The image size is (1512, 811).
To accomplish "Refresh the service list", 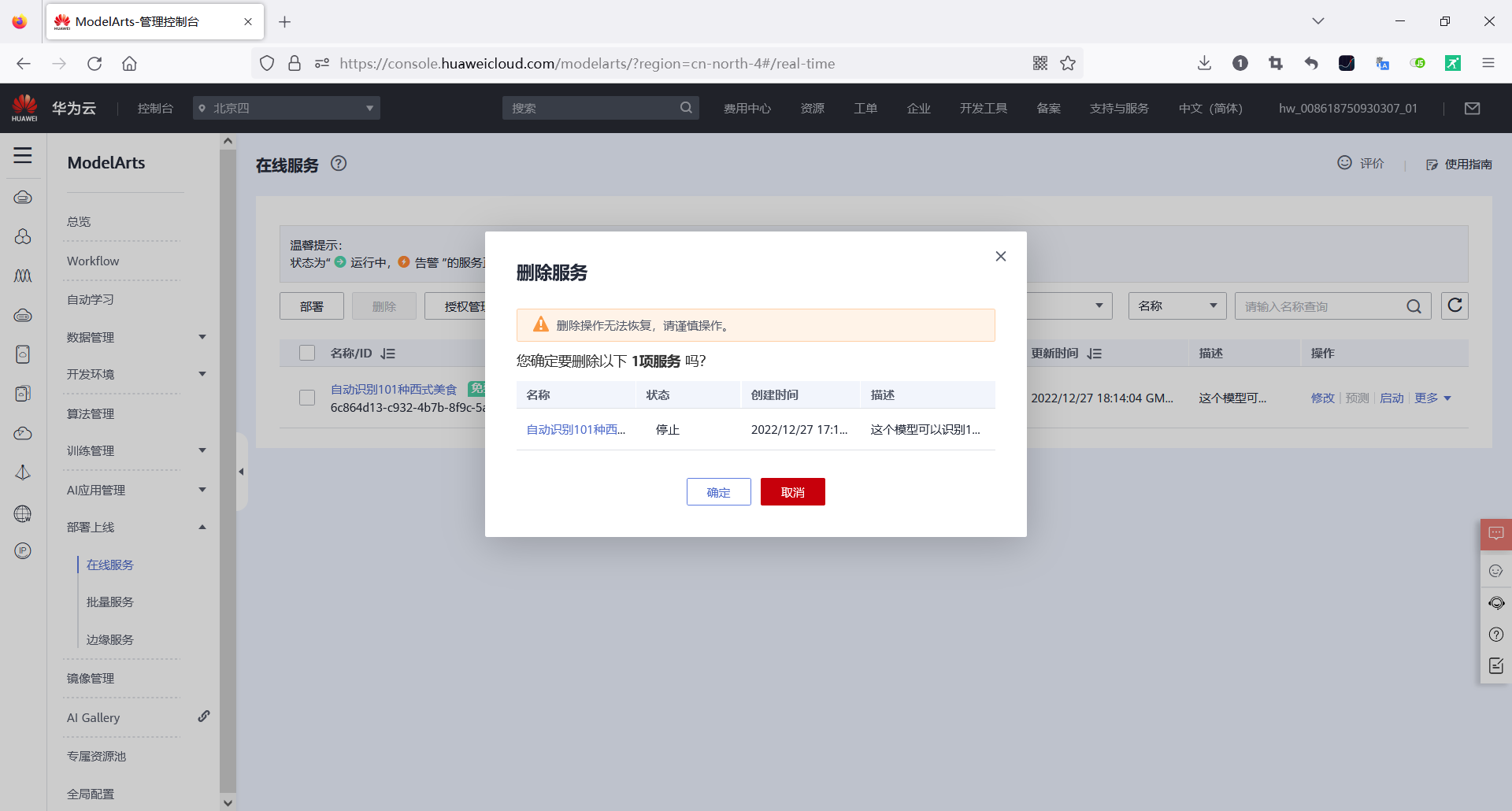I will [x=1455, y=306].
